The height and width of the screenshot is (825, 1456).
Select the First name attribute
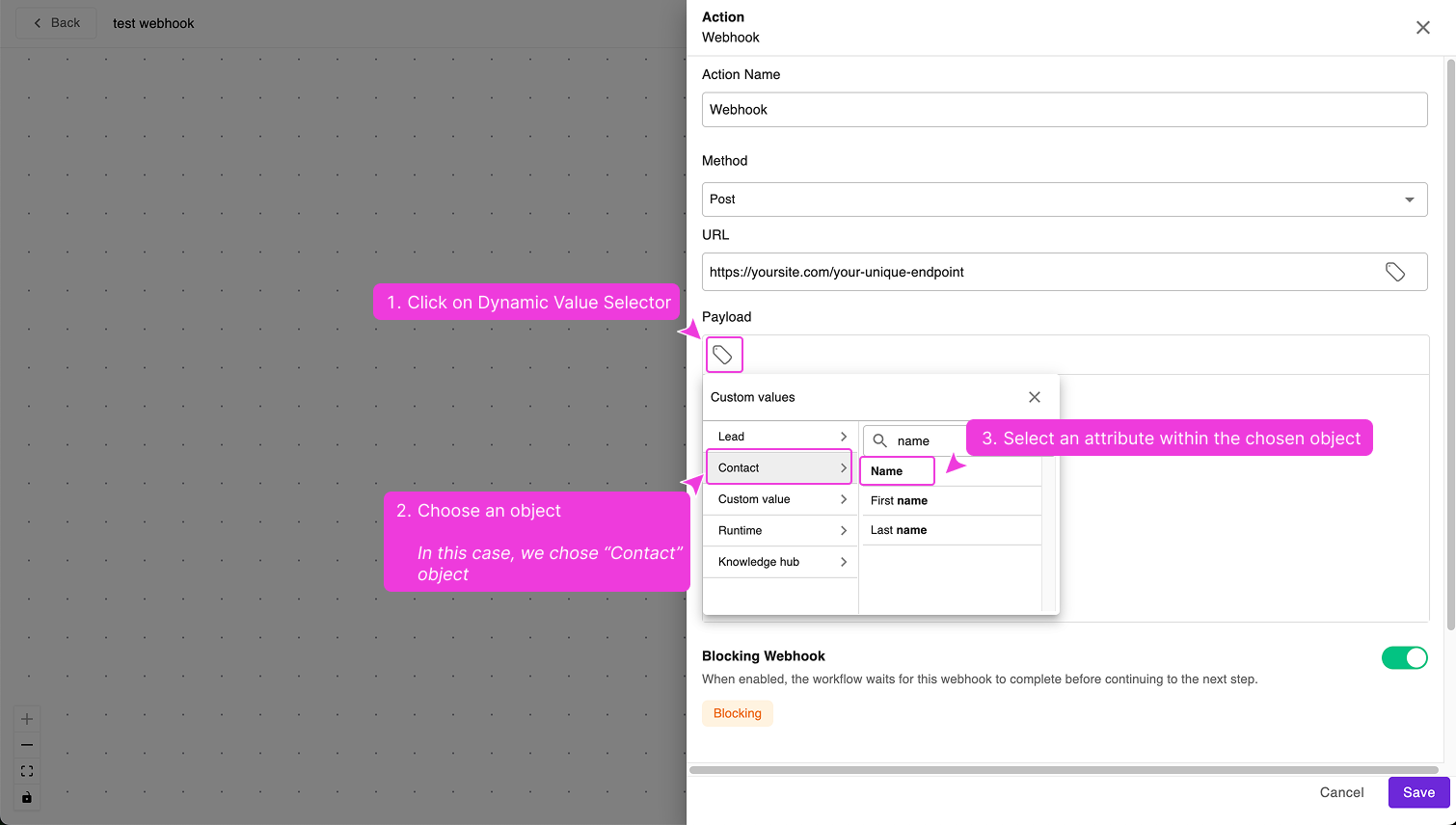tap(897, 500)
